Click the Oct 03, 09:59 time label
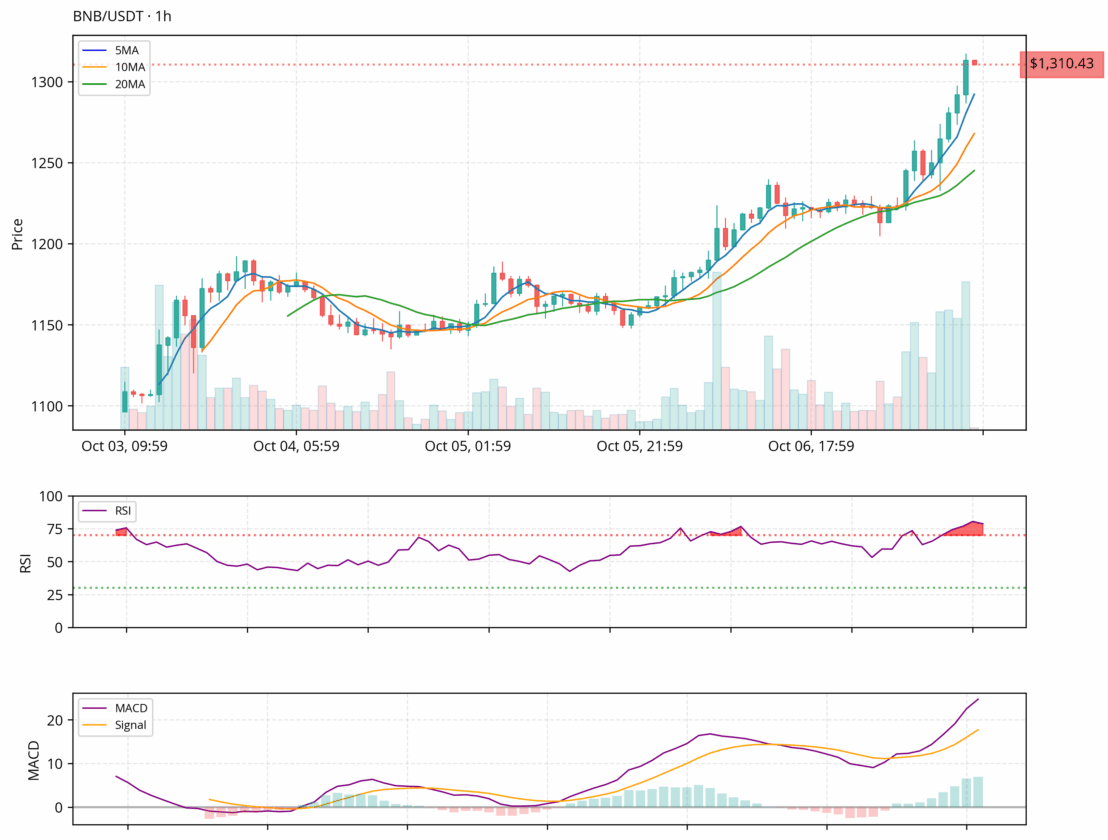1108x840 pixels. point(125,446)
